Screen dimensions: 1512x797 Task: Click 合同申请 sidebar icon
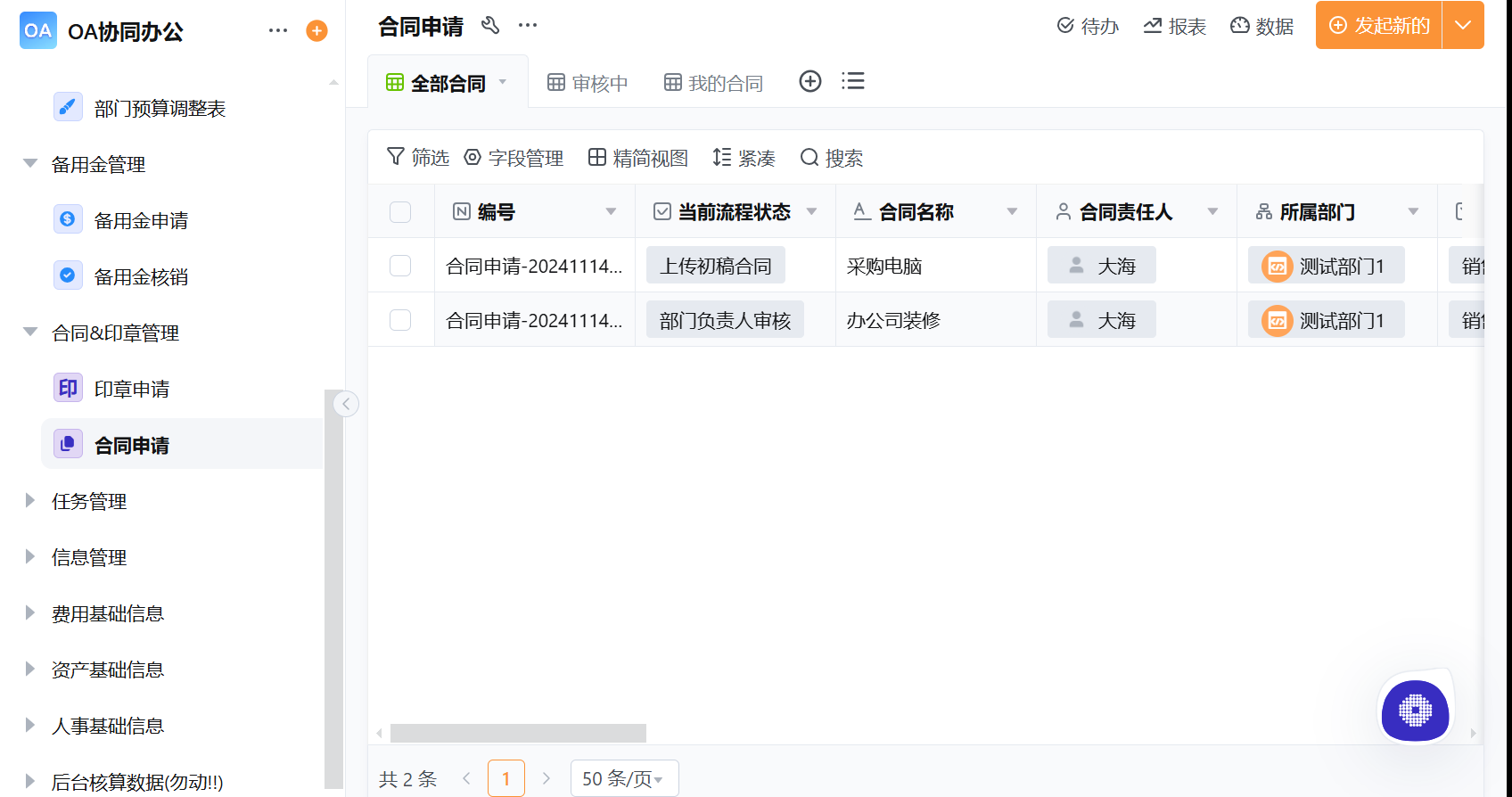68,444
